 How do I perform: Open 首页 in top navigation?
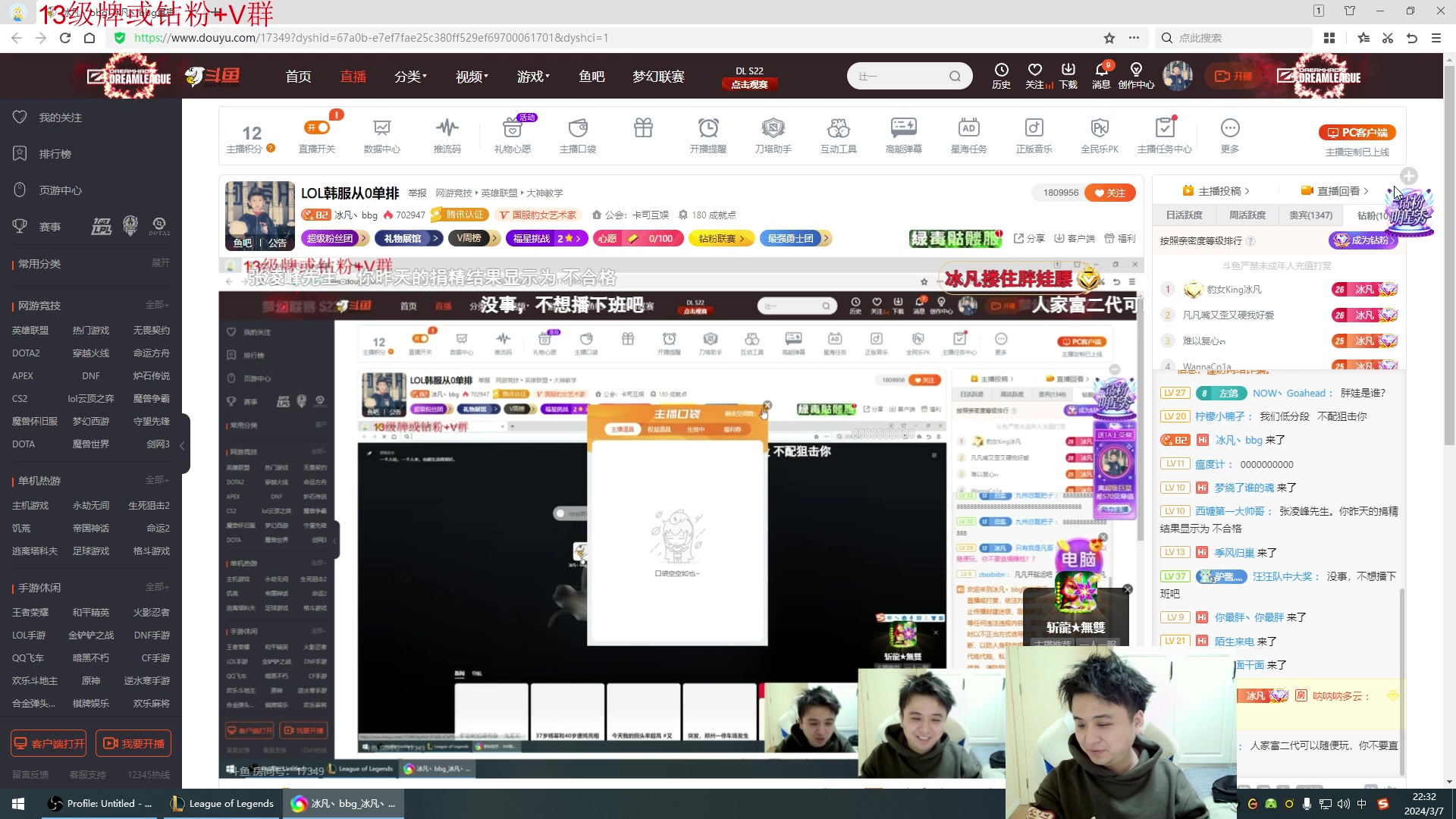[x=298, y=77]
